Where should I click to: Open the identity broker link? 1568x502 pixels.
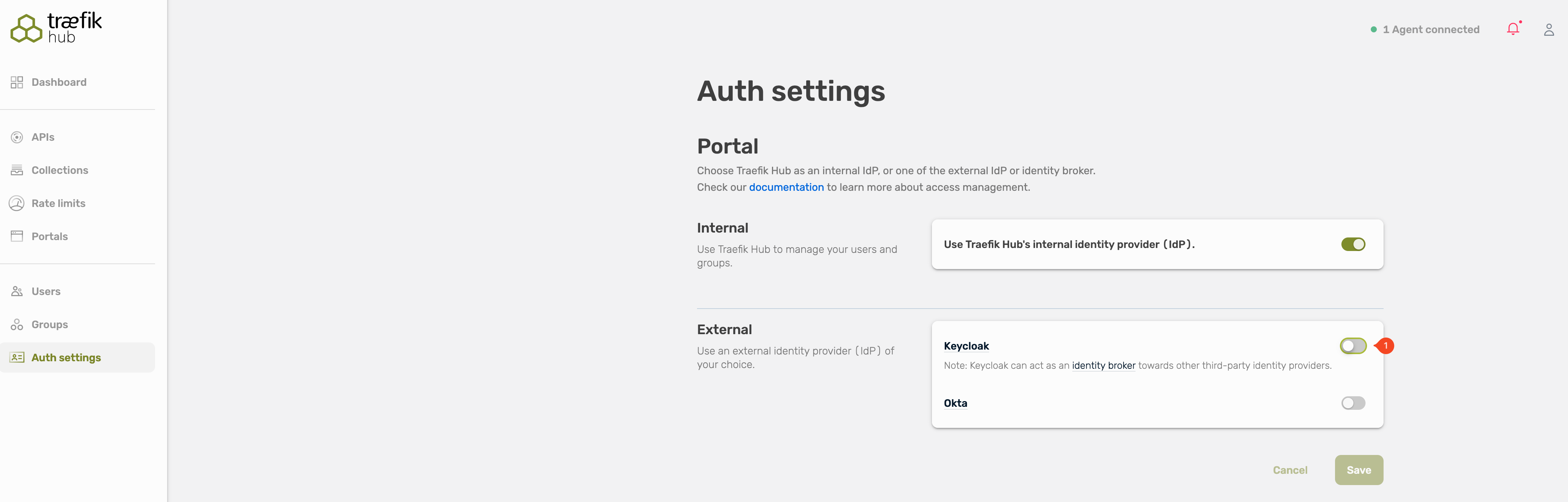point(1103,366)
